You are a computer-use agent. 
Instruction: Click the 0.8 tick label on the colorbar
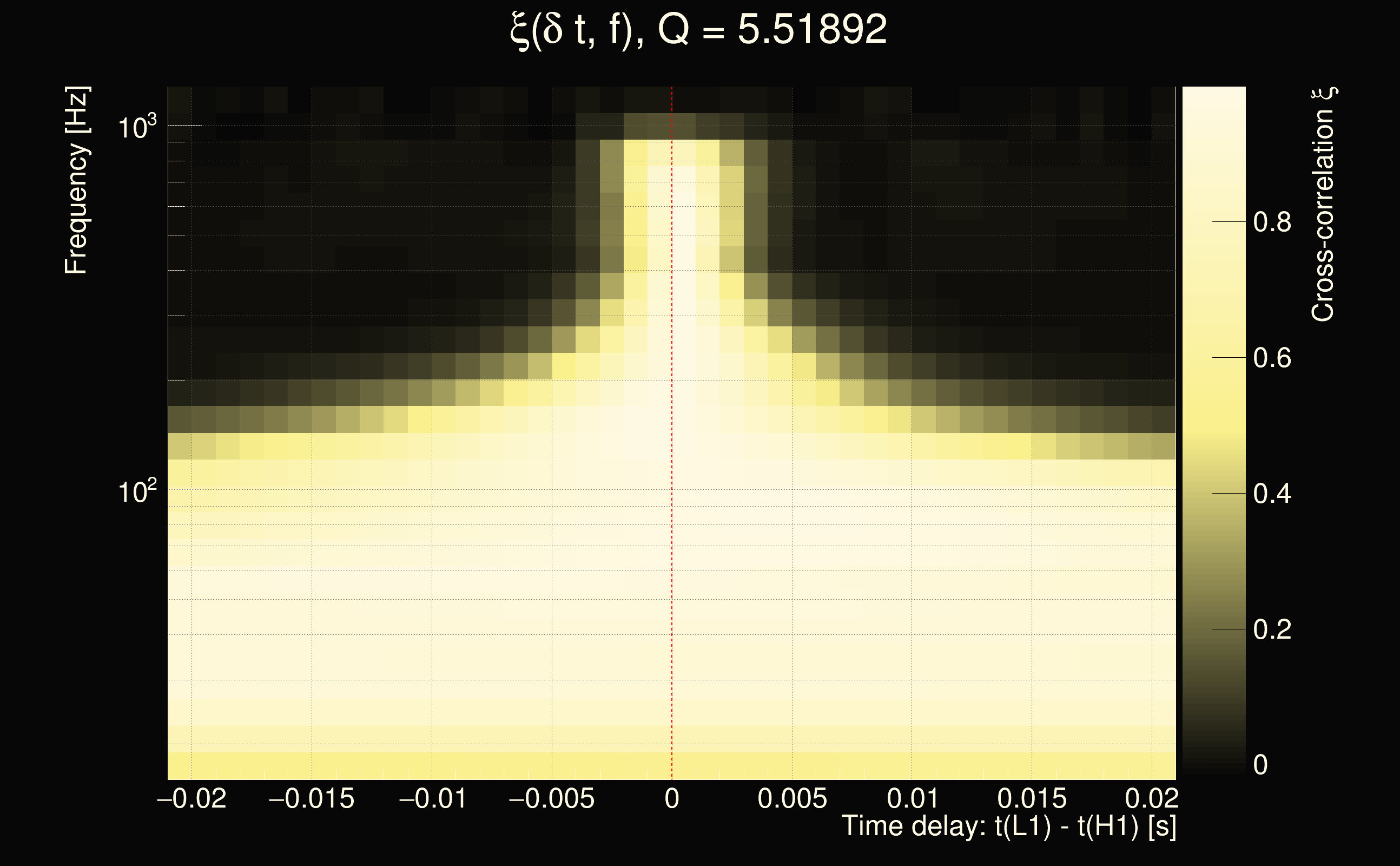coord(1272,222)
